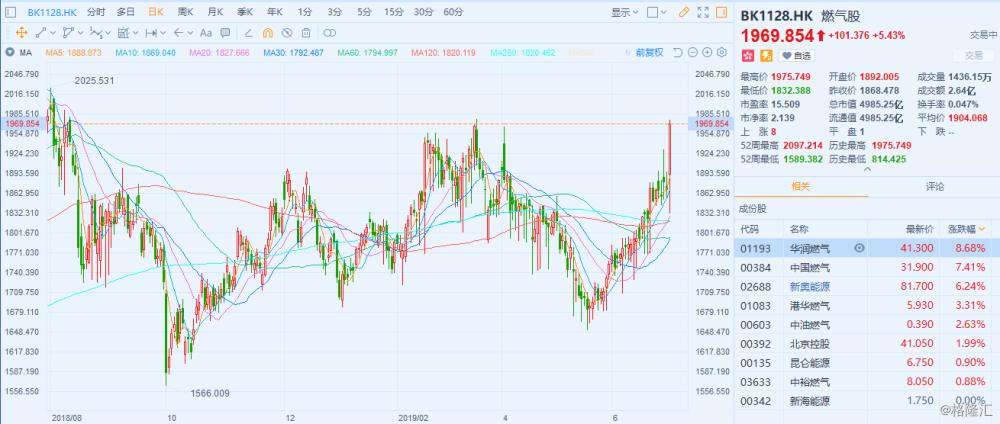This screenshot has width=1000, height=424.
Task: Open the 显示 display dropdown
Action: (624, 12)
